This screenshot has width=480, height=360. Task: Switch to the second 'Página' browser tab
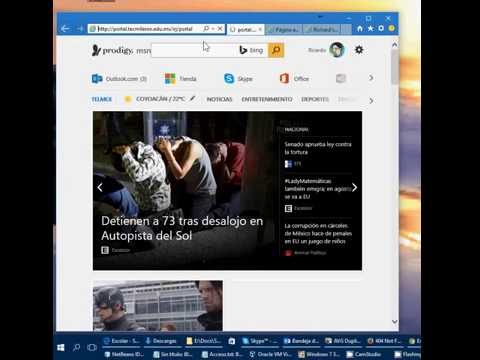click(284, 29)
